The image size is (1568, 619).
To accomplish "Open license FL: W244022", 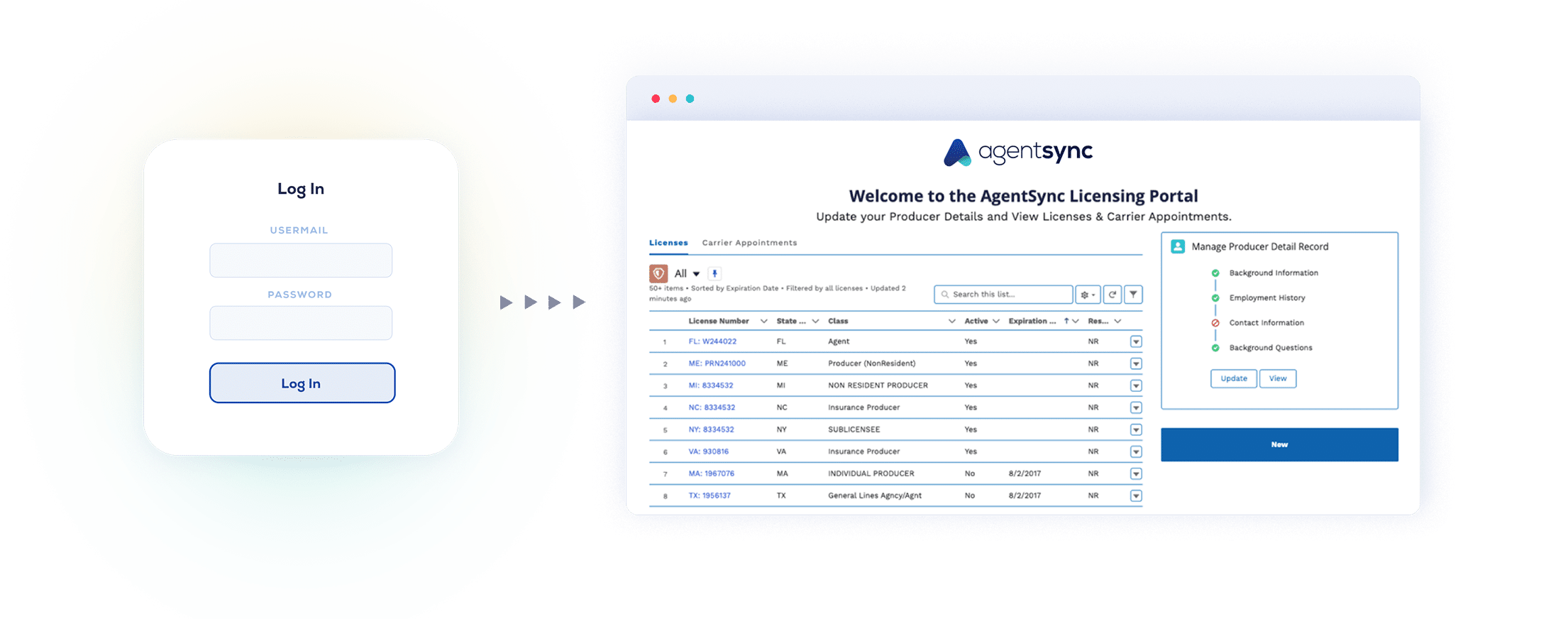I will (x=712, y=341).
